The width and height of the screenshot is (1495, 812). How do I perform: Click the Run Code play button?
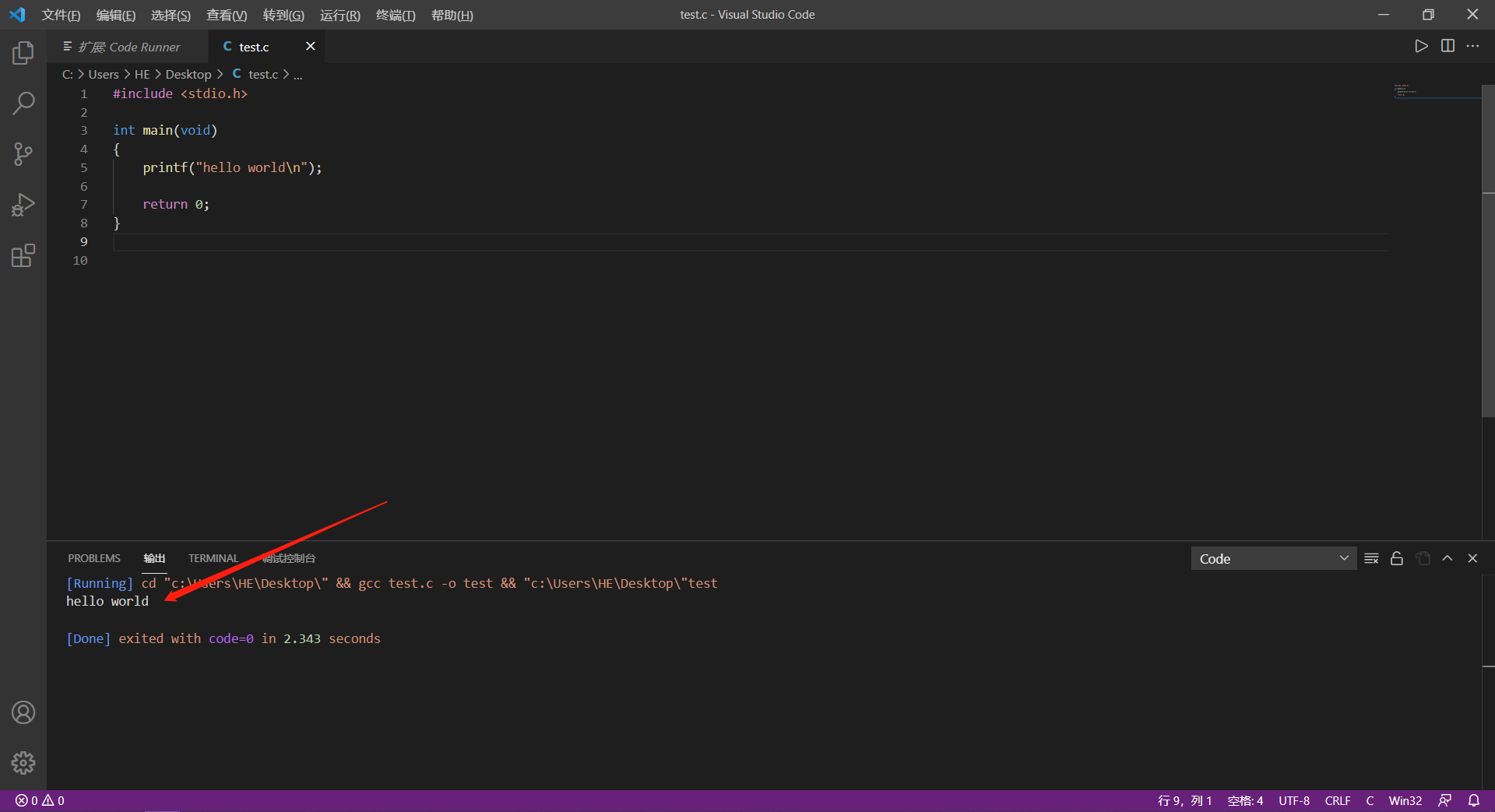pyautogui.click(x=1420, y=46)
